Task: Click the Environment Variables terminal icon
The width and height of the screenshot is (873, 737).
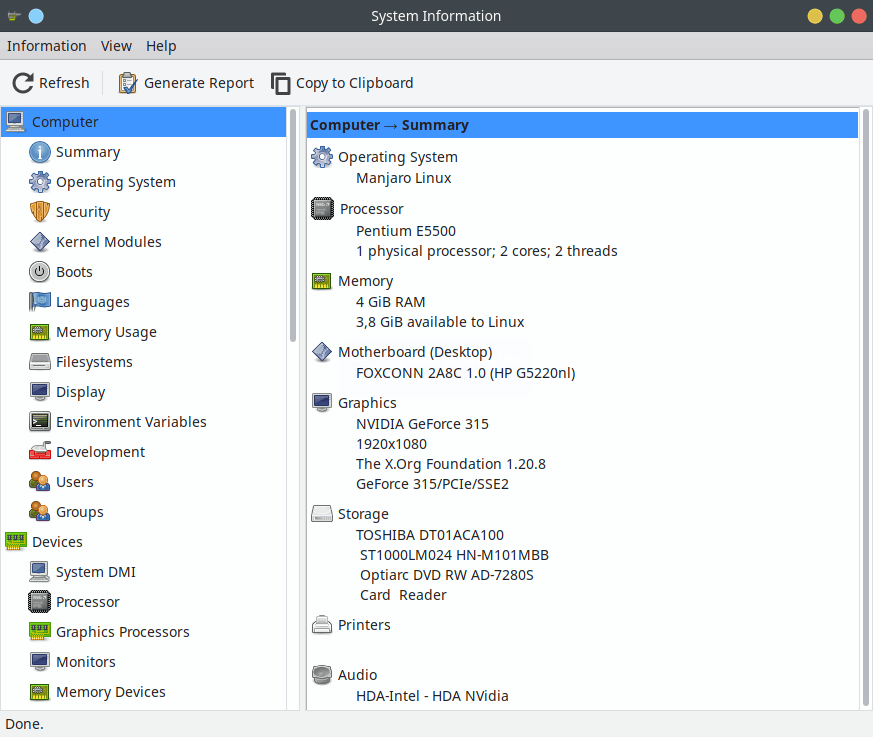Action: (x=40, y=422)
